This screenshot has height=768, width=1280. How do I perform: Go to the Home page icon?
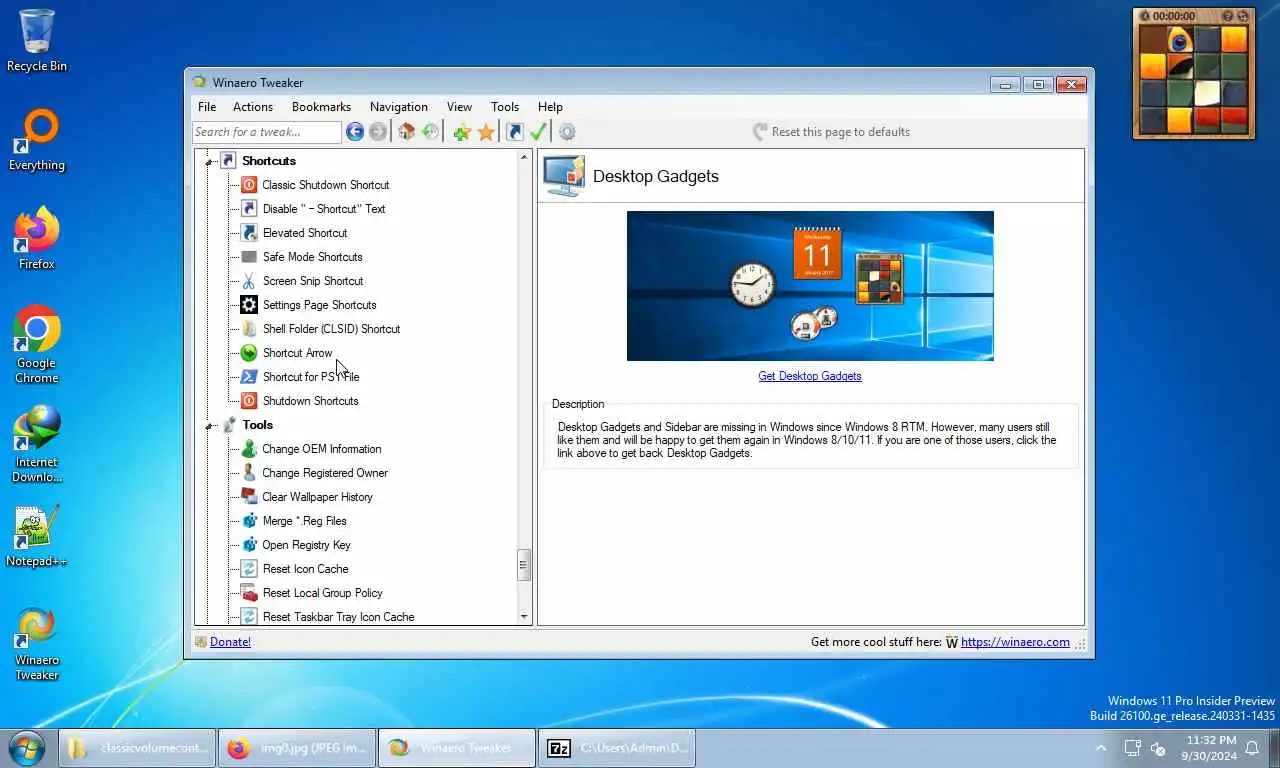pyautogui.click(x=406, y=132)
